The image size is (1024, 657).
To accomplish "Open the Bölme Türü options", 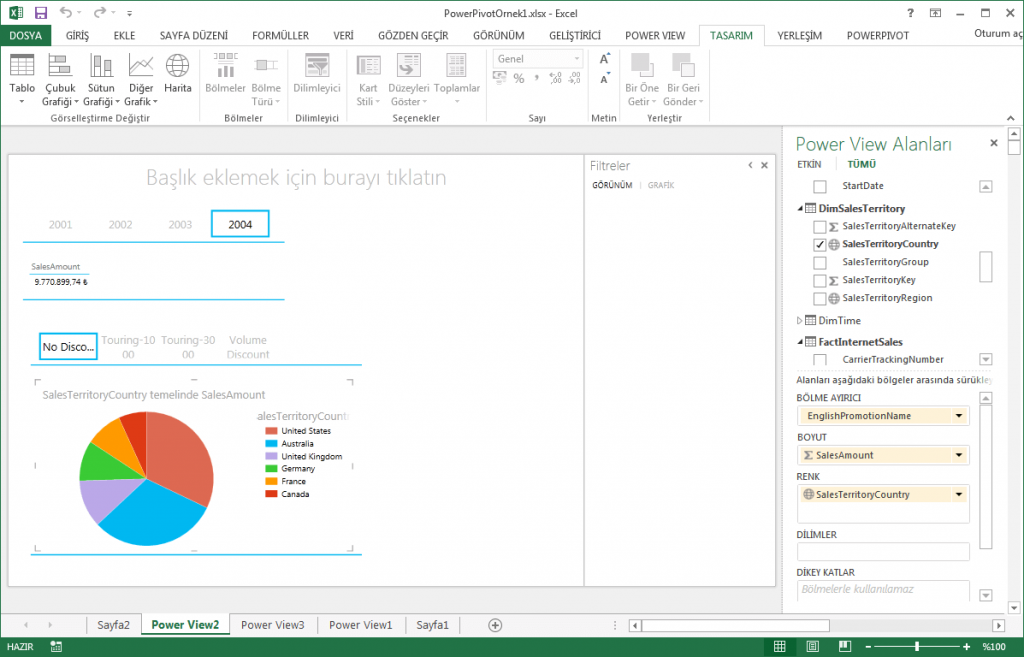I will click(266, 80).
